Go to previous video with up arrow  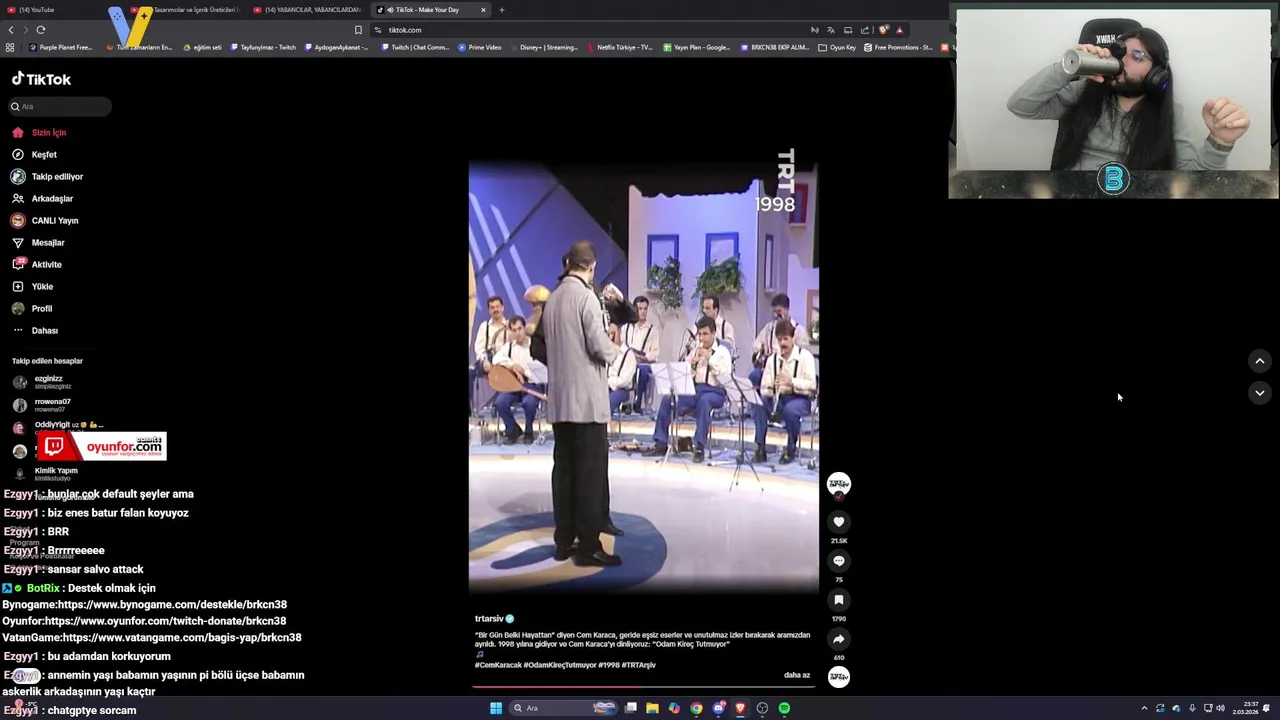(1260, 361)
